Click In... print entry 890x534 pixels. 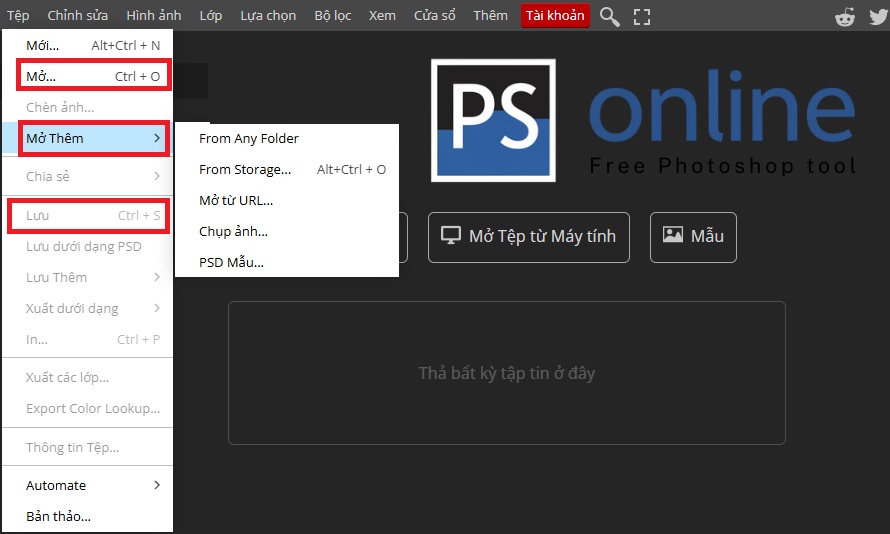click(87, 339)
